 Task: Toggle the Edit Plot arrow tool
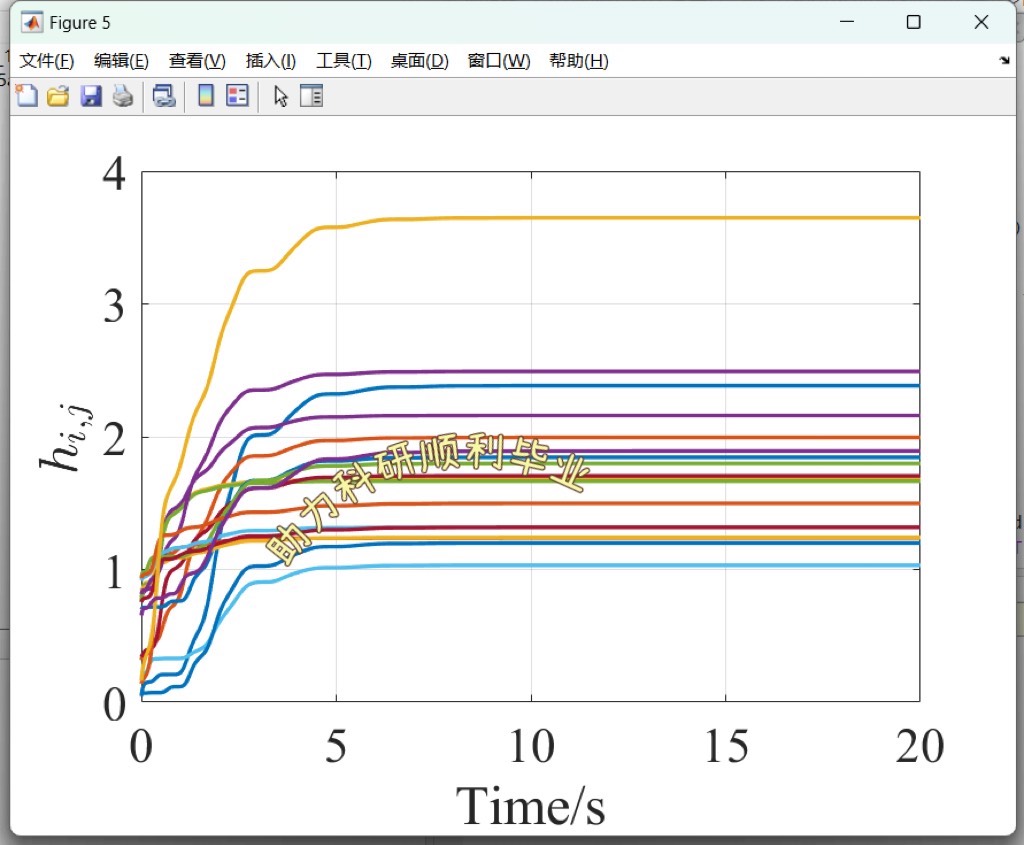coord(281,97)
